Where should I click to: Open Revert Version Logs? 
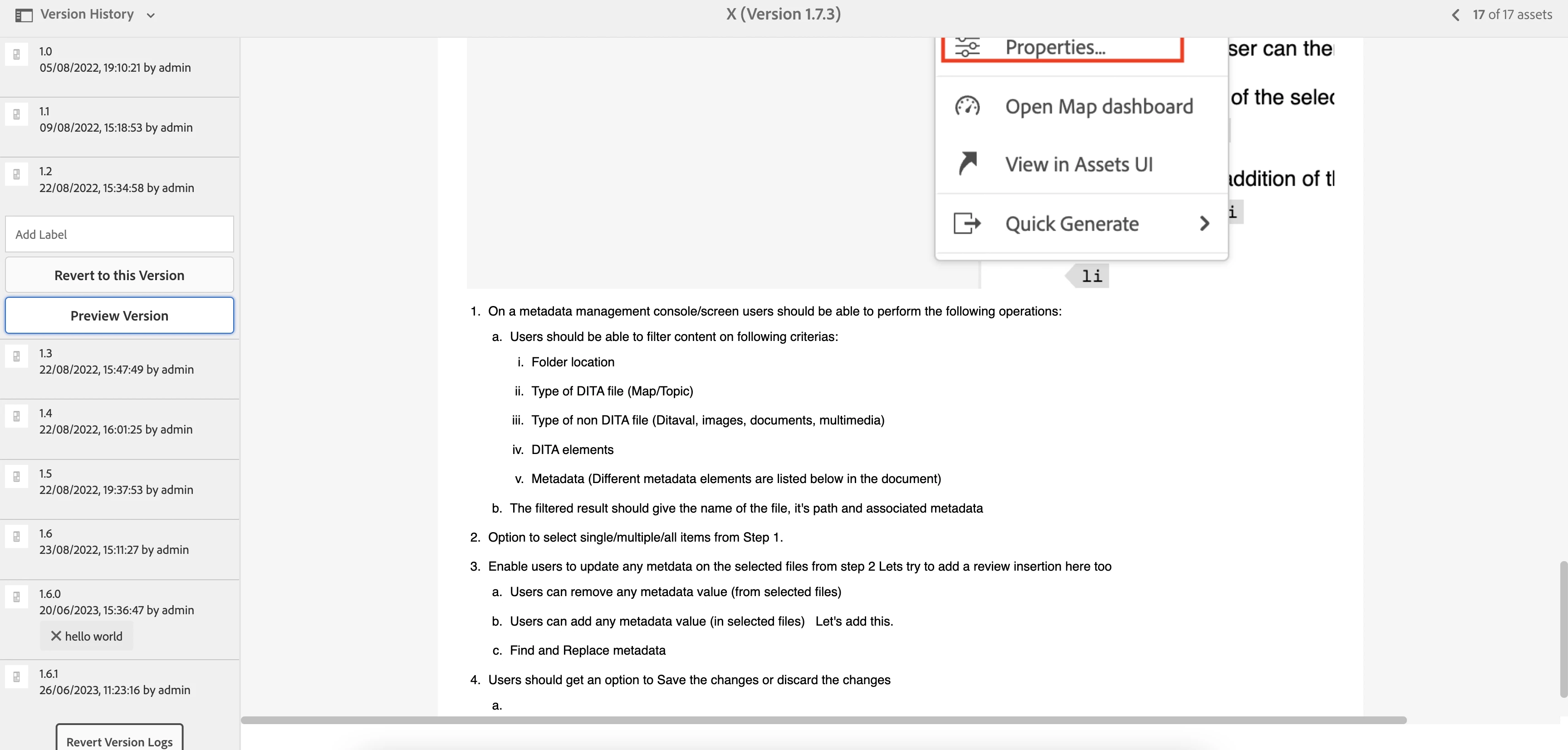[x=119, y=741]
